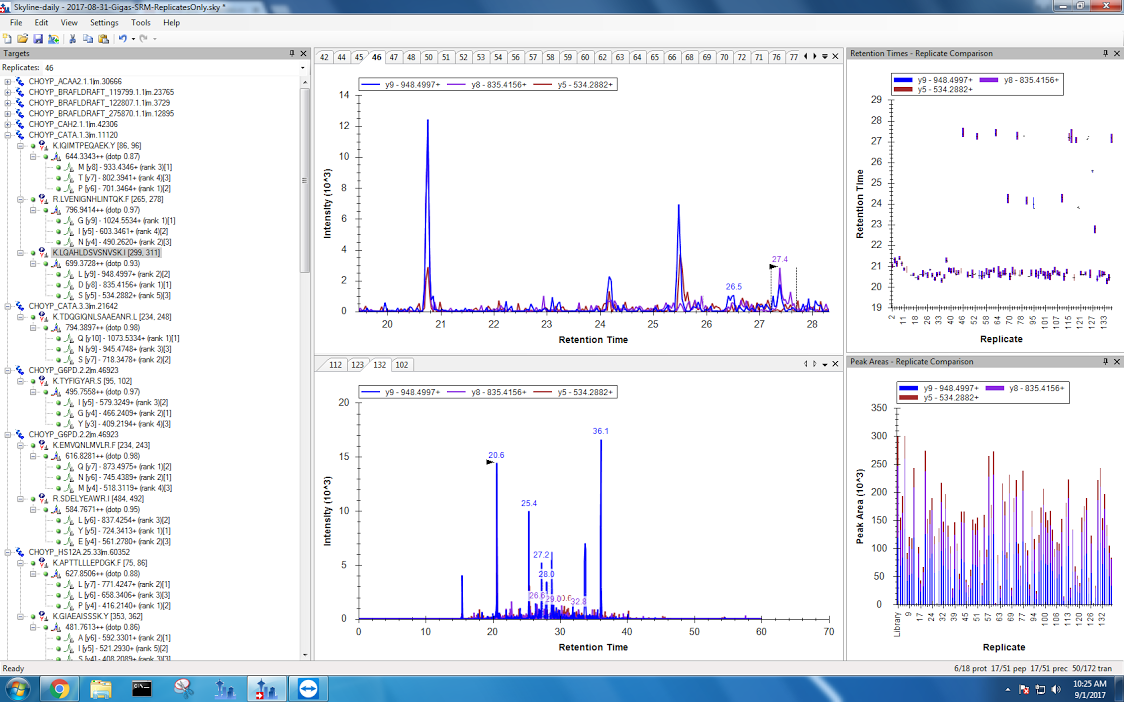Viewport: 1124px width, 702px height.
Task: Click the New Document toolbar icon
Action: click(8, 38)
